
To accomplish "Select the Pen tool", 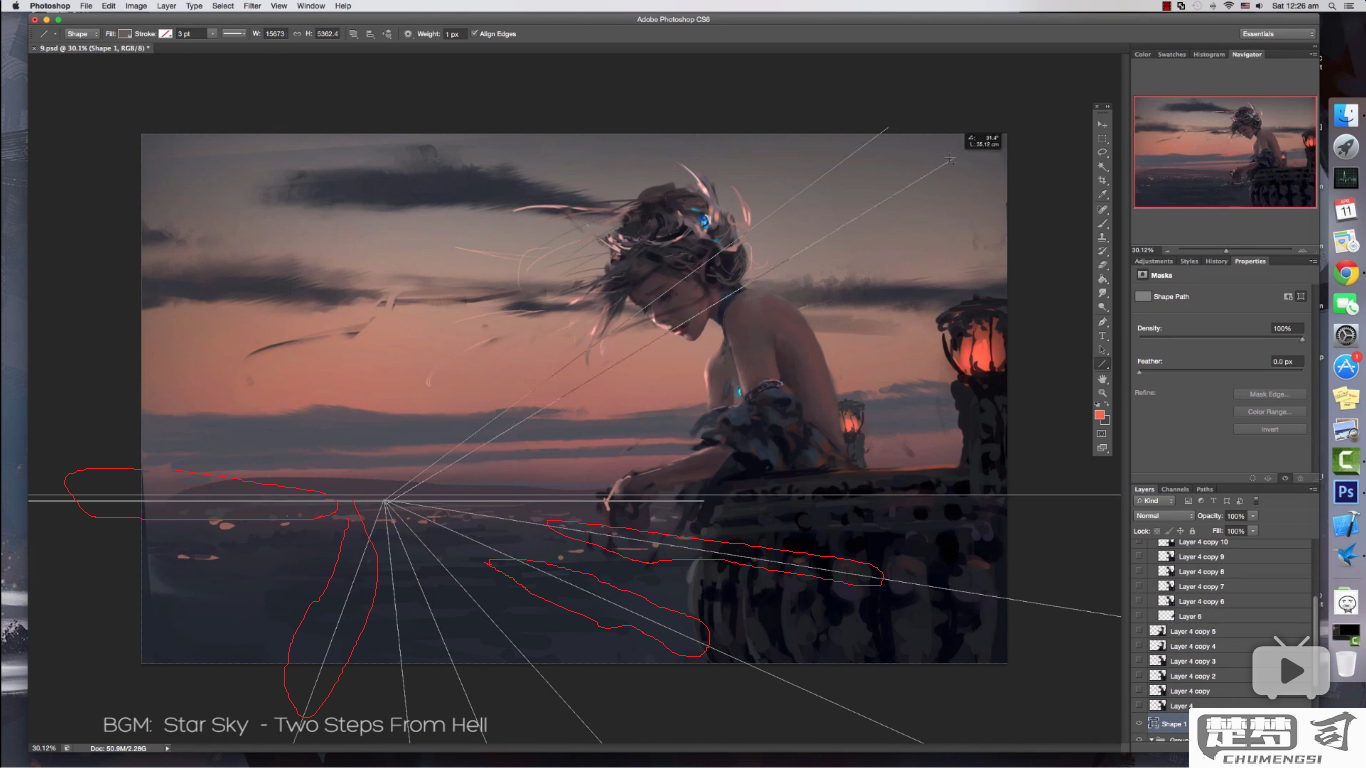I will click(x=1103, y=321).
